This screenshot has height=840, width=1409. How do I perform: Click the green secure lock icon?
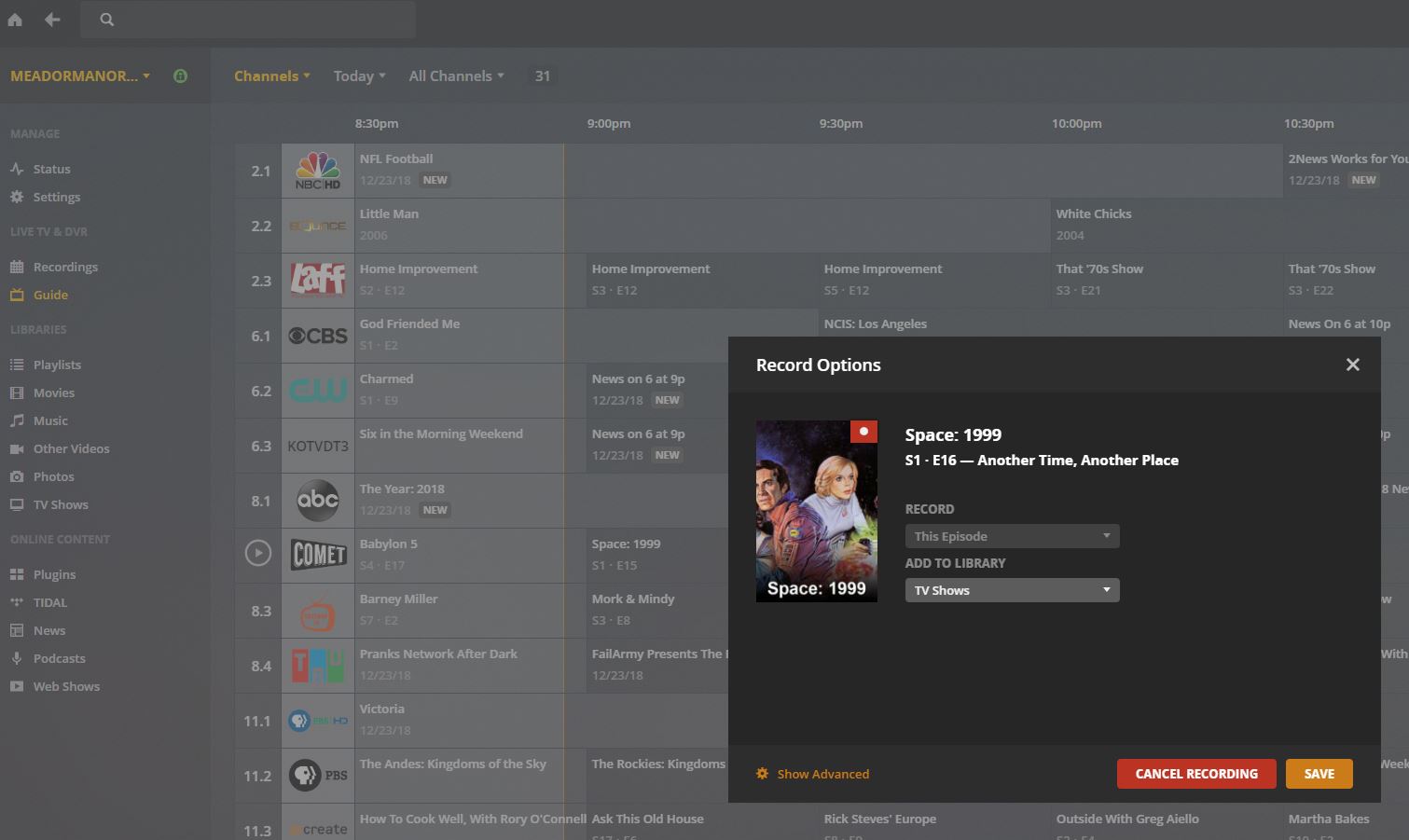tap(181, 76)
